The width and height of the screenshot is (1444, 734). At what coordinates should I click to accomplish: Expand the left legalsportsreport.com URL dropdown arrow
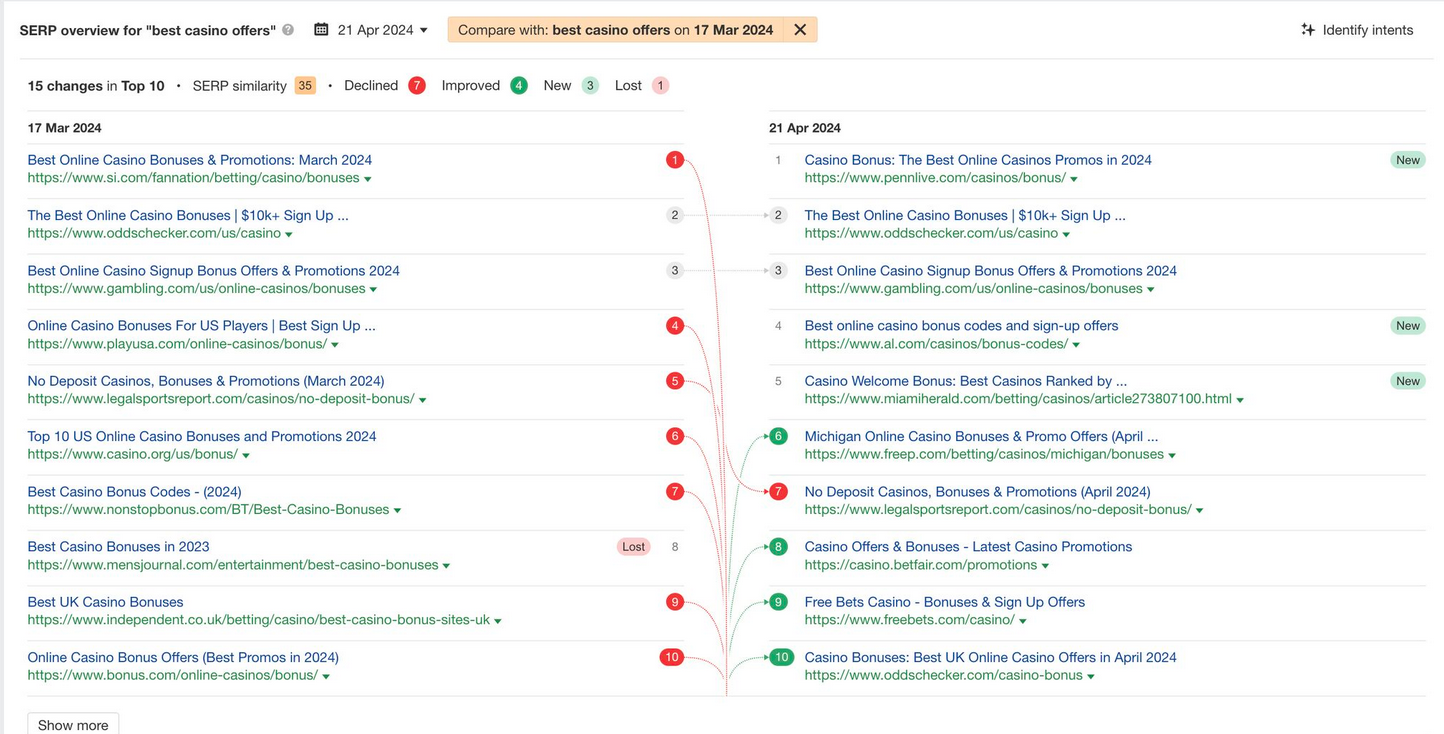tap(422, 400)
